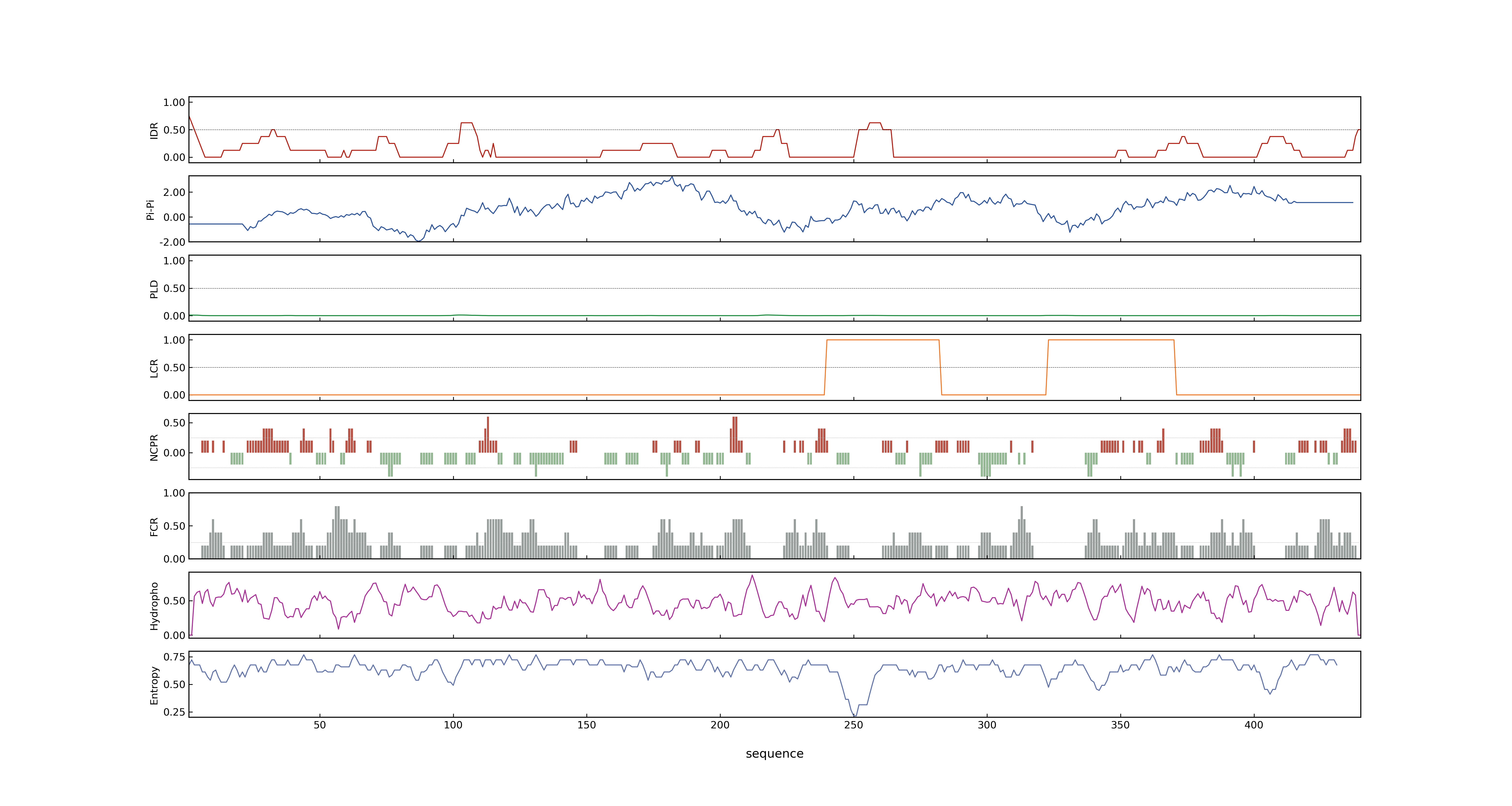Click the LCR axis label
1512x806 pixels.
[x=154, y=368]
